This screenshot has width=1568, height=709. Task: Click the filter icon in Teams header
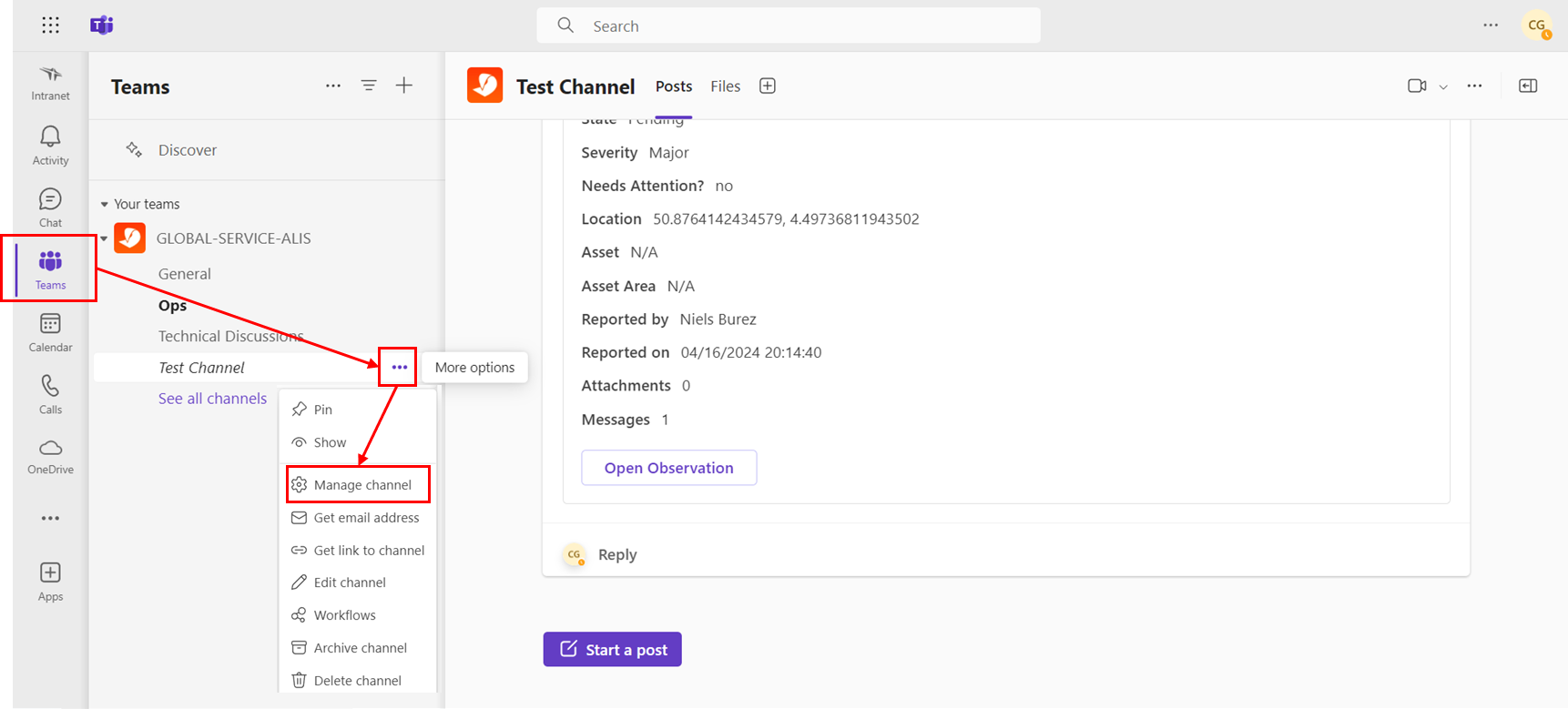pos(369,86)
